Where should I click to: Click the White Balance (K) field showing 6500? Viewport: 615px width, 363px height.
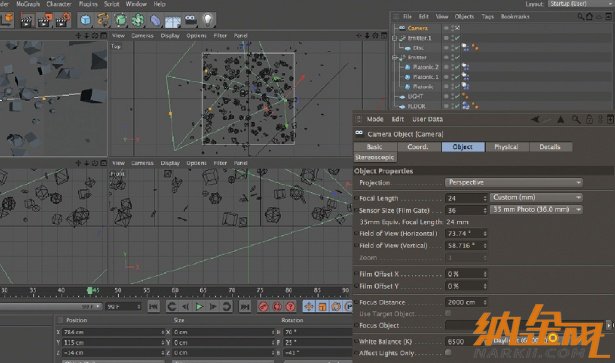(467, 341)
